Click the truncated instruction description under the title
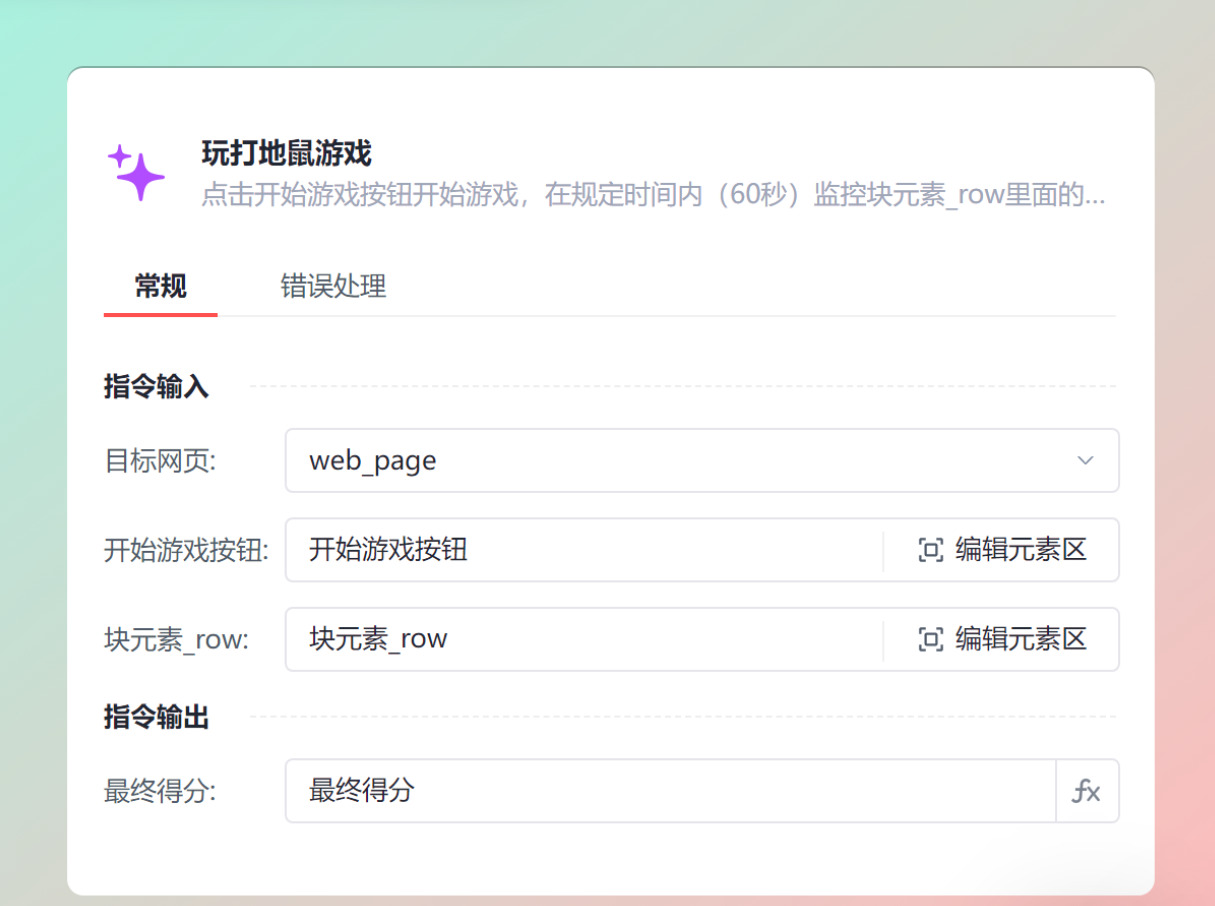Screen dimensions: 1215x906 (652, 194)
